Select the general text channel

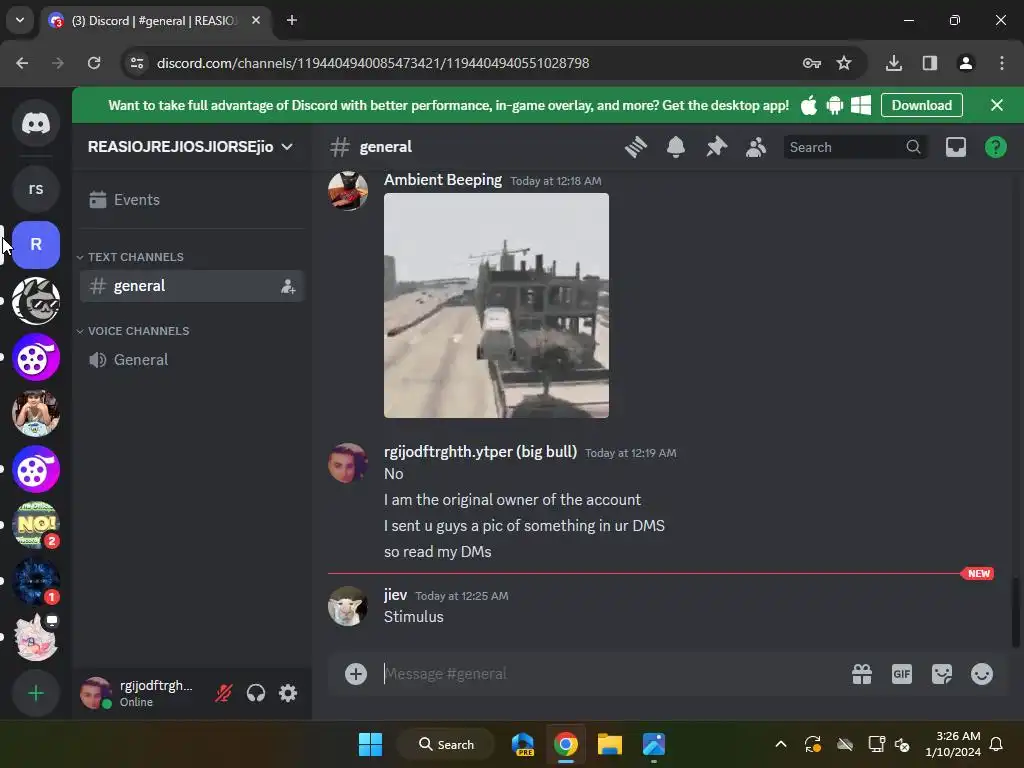click(192, 286)
